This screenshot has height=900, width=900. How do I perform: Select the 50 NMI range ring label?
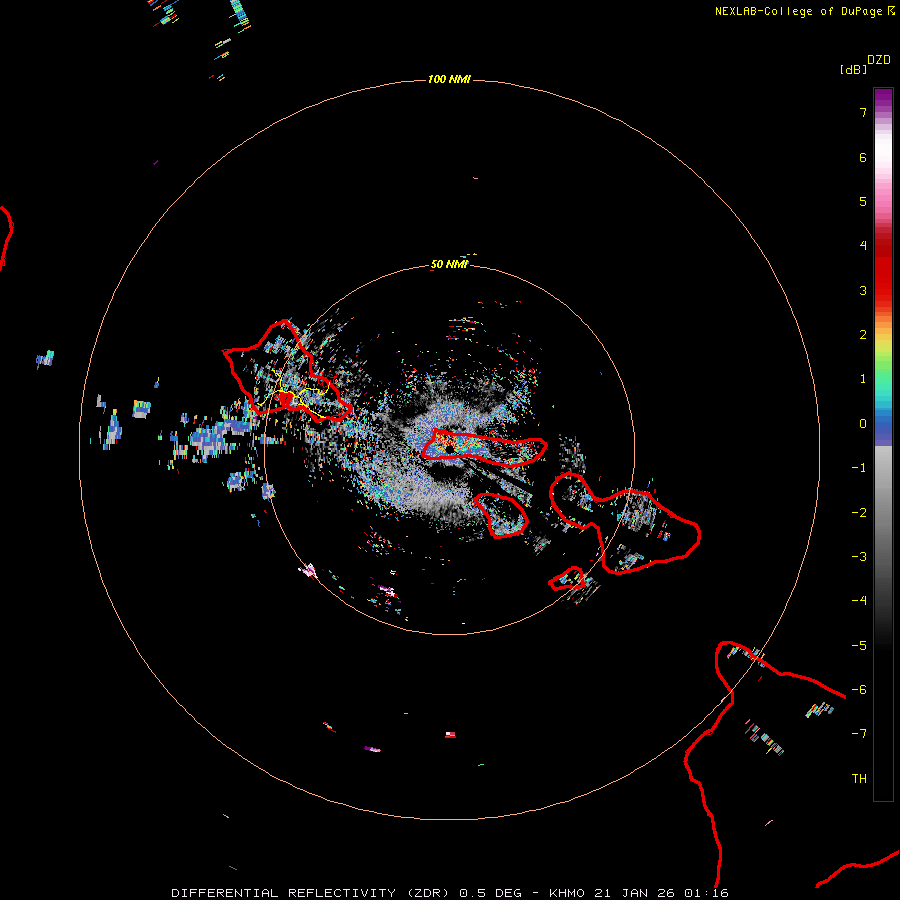449,264
